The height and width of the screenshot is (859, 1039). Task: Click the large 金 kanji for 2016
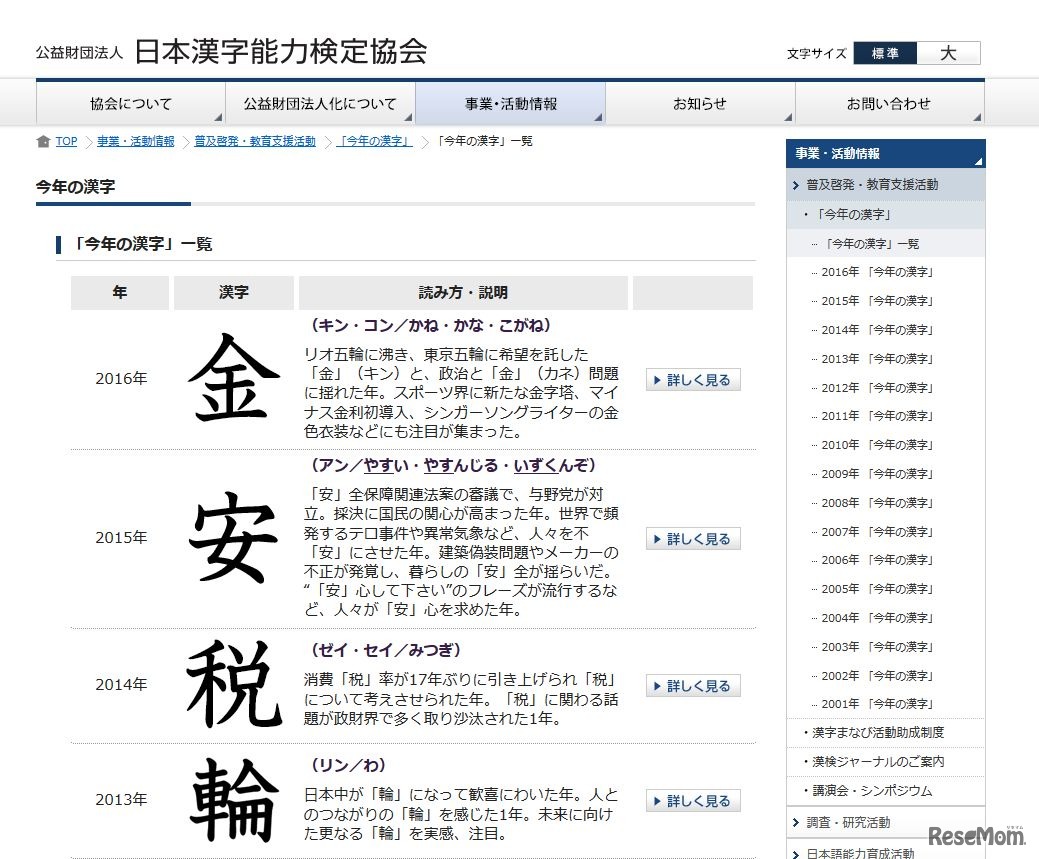tap(234, 379)
